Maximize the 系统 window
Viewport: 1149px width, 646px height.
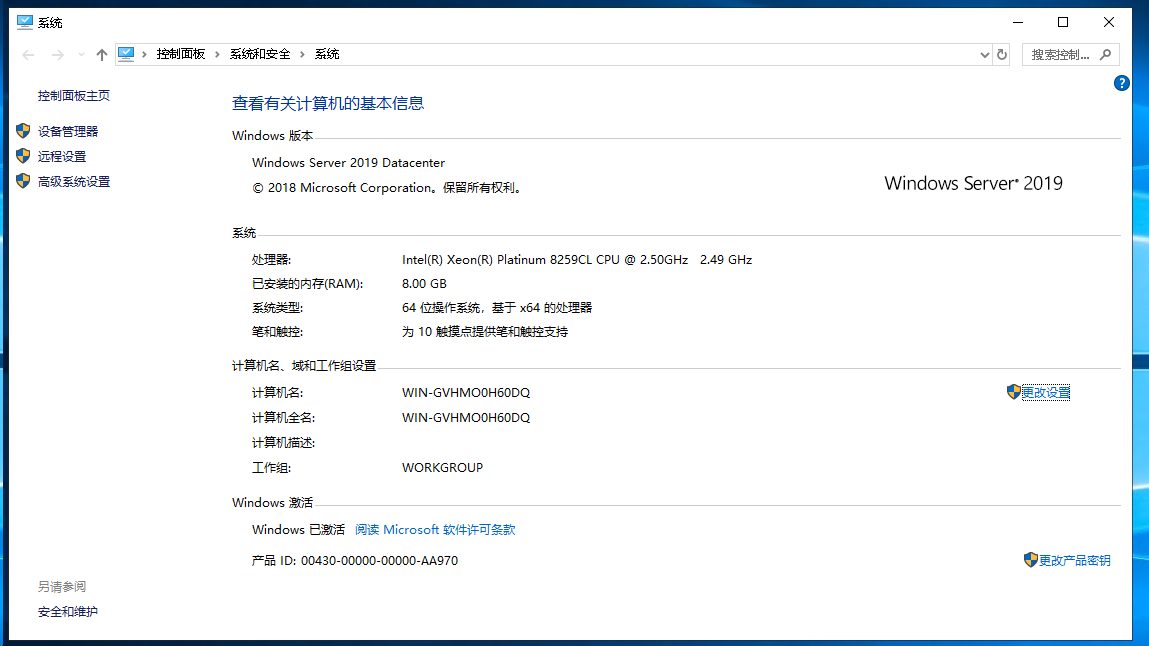point(1063,22)
